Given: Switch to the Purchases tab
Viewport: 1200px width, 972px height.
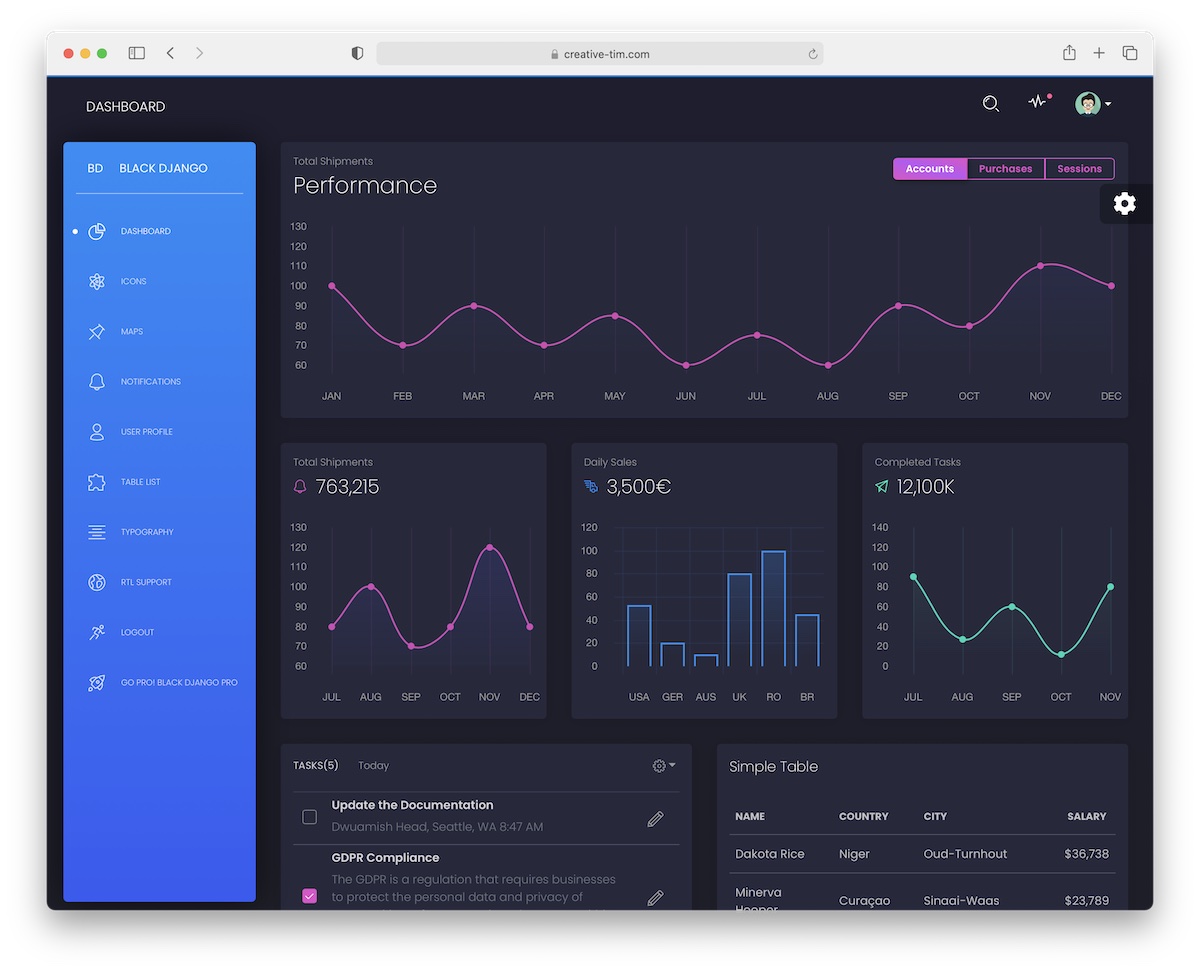Looking at the screenshot, I should click(1005, 168).
